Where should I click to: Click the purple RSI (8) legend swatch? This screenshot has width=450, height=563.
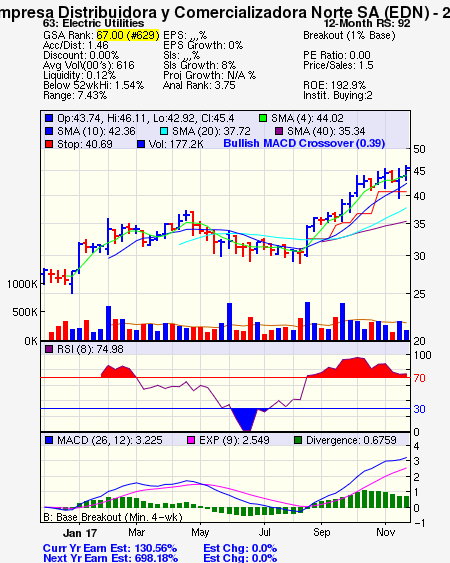click(x=49, y=349)
